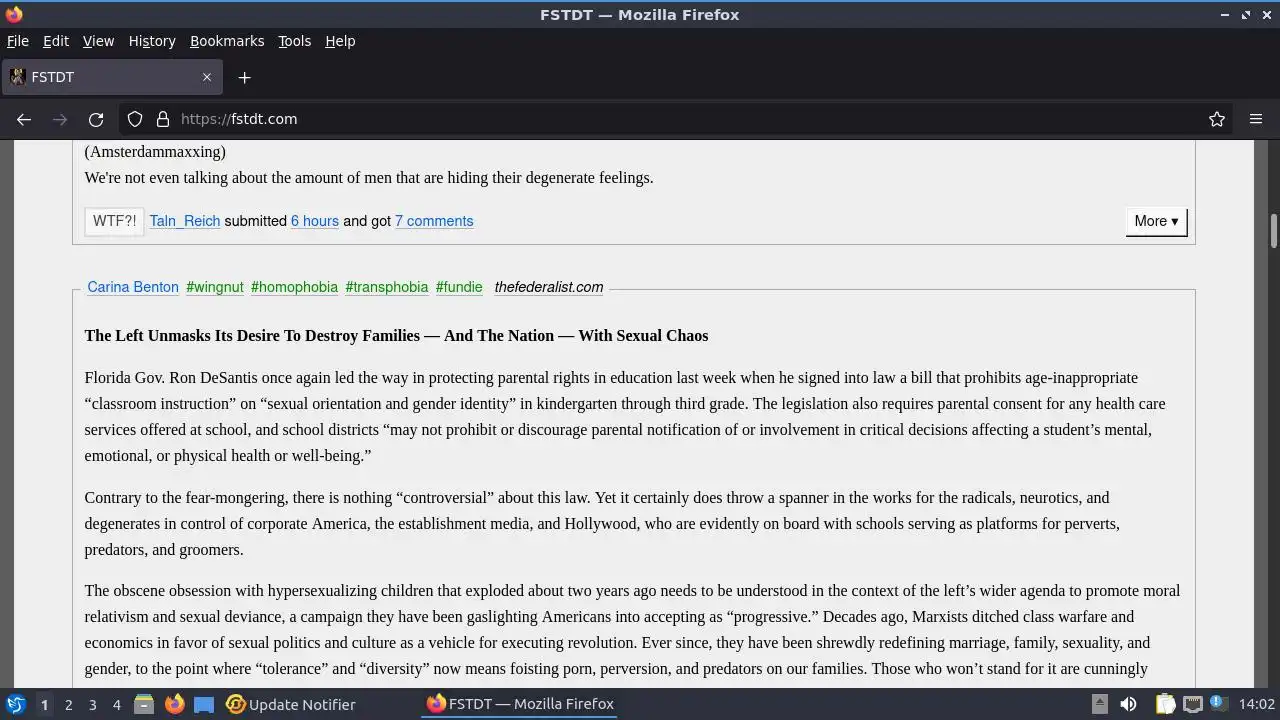The width and height of the screenshot is (1280, 720).
Task: Open Carina Benton author link
Action: pos(133,287)
